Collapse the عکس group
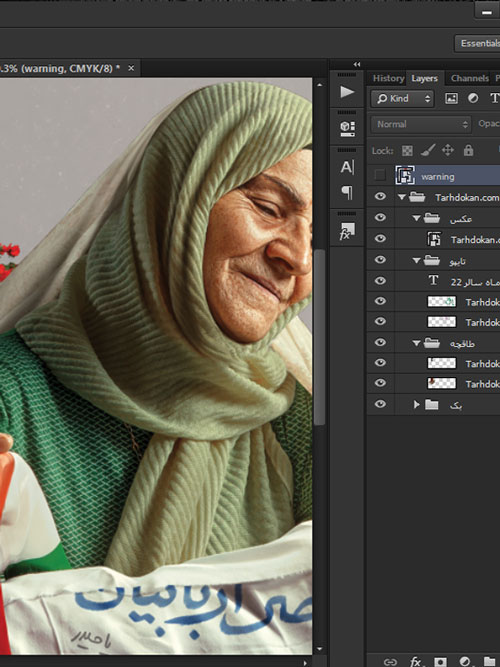Screen dimensions: 500x667 [x=416, y=218]
